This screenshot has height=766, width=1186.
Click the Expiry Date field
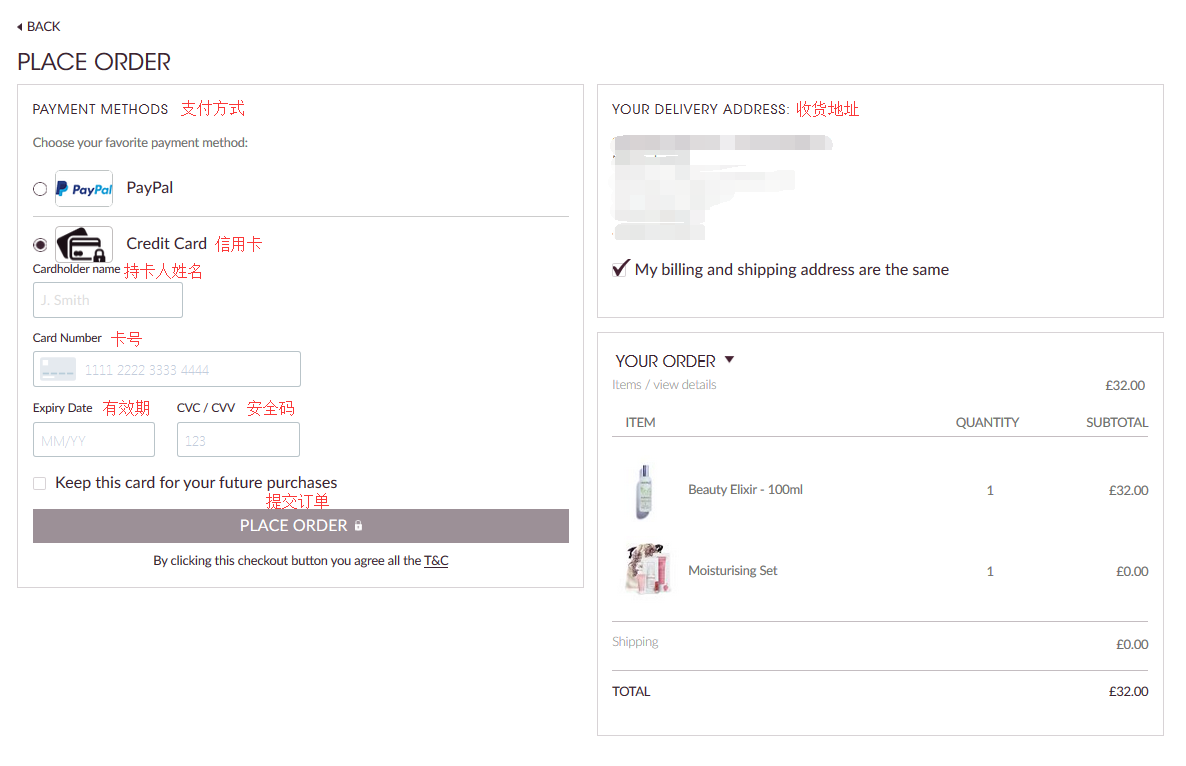[x=94, y=440]
